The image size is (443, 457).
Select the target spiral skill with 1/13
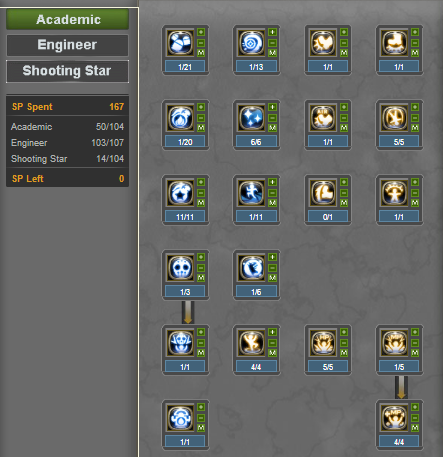click(251, 42)
